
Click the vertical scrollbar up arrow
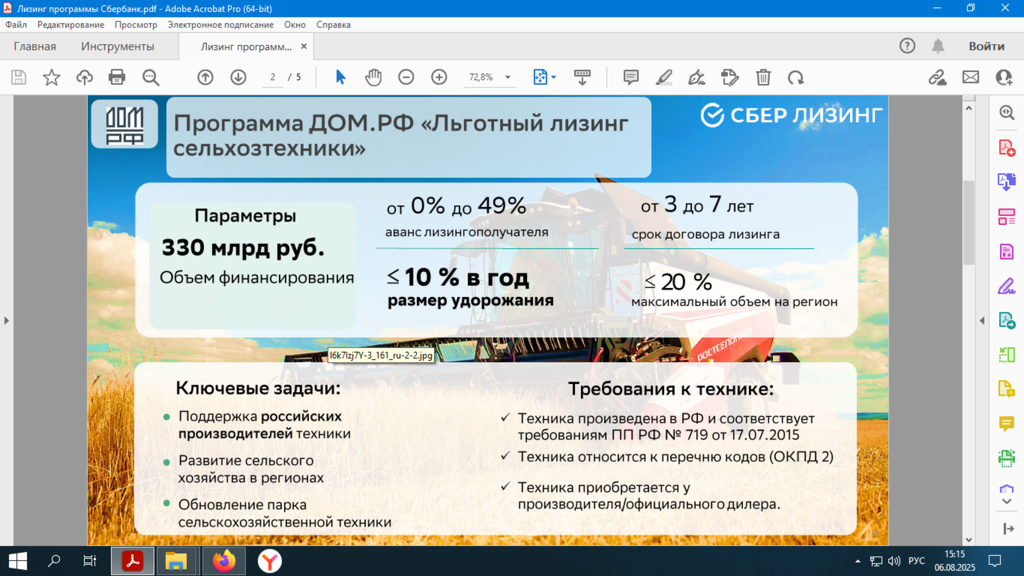tap(968, 108)
